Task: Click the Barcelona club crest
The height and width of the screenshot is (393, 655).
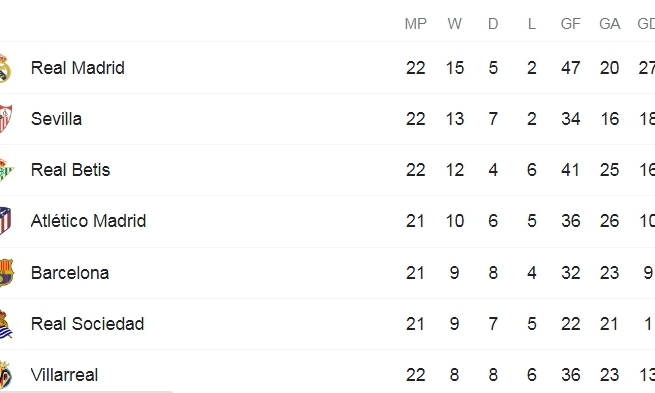Action: 6,273
